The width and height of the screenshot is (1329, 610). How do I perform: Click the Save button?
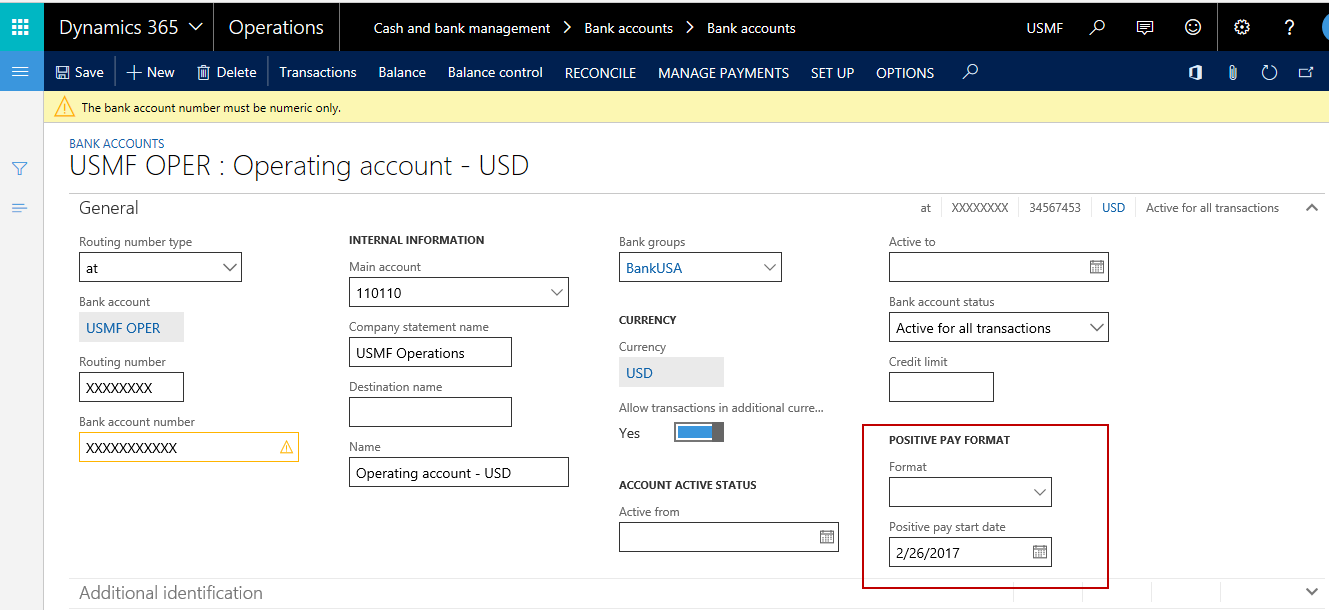tap(79, 72)
